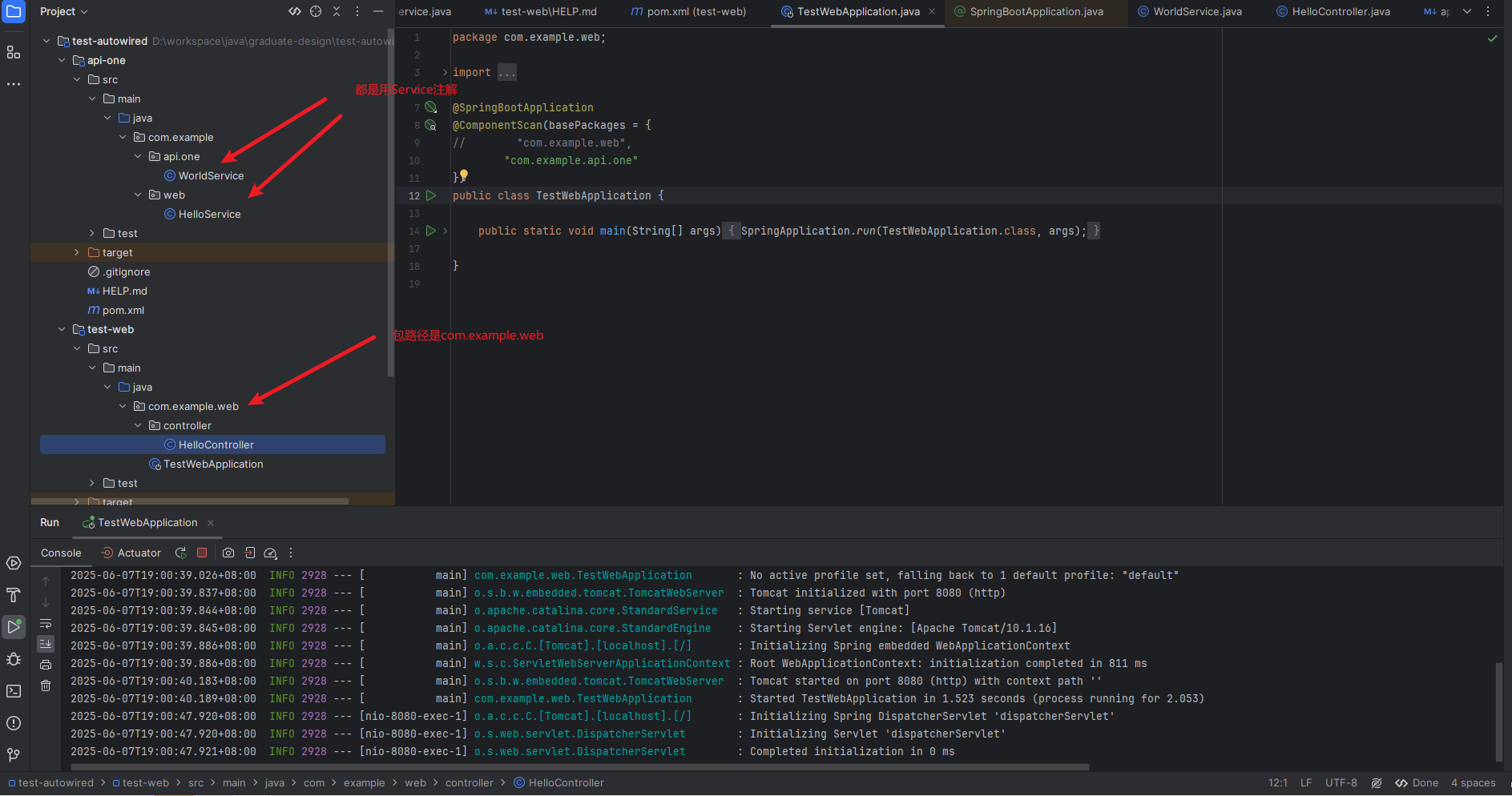Show hidden editor tabs dropdown arrow
The image size is (1512, 796).
1467,11
